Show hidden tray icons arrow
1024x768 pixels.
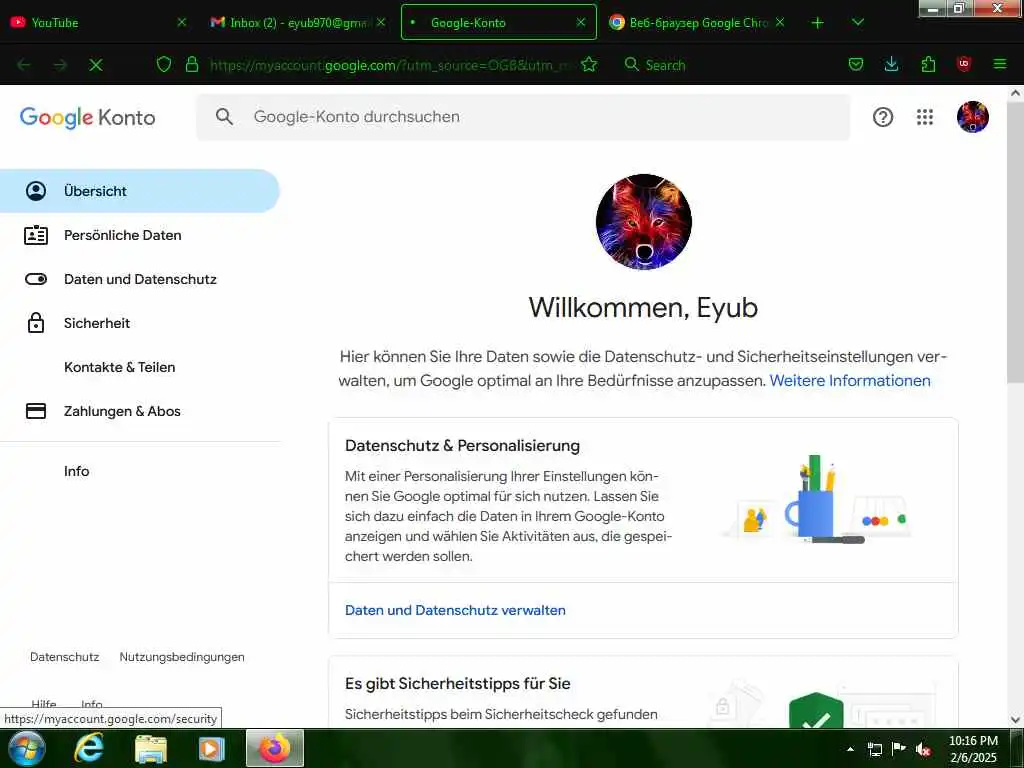pyautogui.click(x=850, y=749)
